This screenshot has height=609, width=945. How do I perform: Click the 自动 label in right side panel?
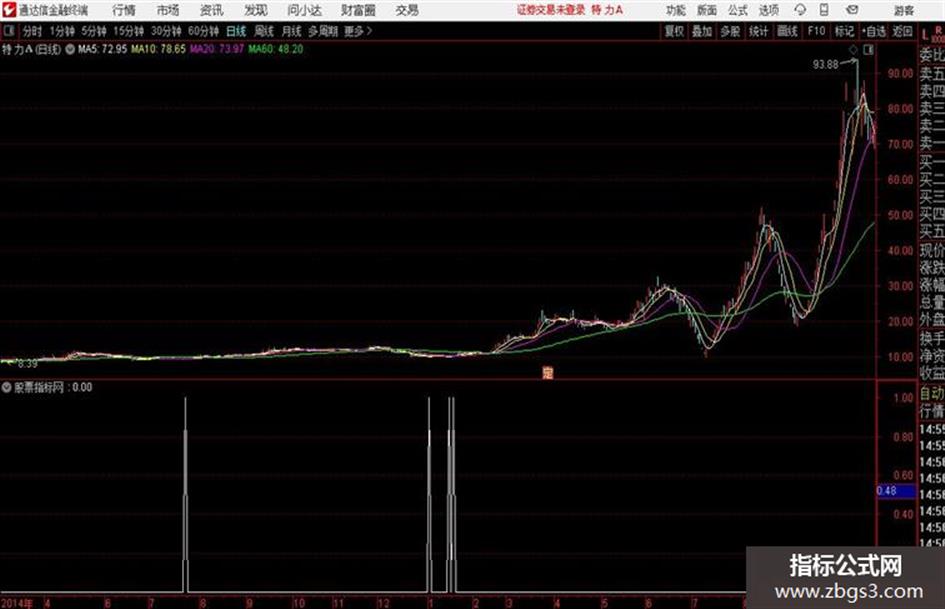click(x=932, y=394)
